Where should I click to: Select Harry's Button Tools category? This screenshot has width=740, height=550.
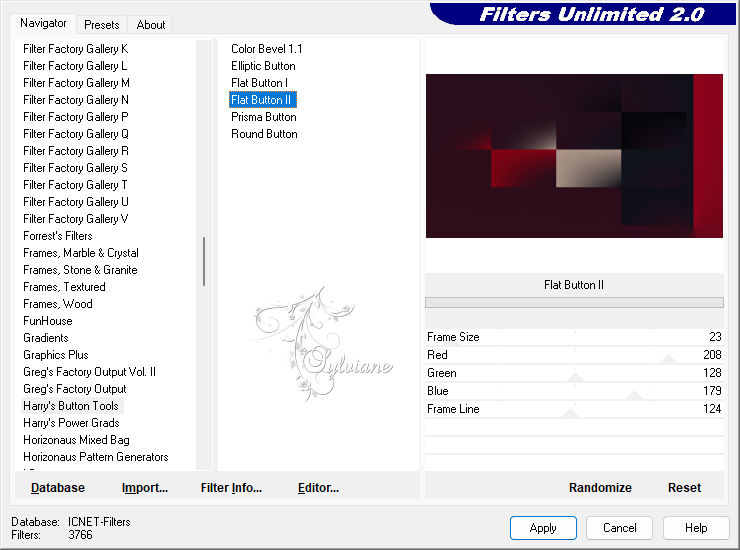pos(71,406)
